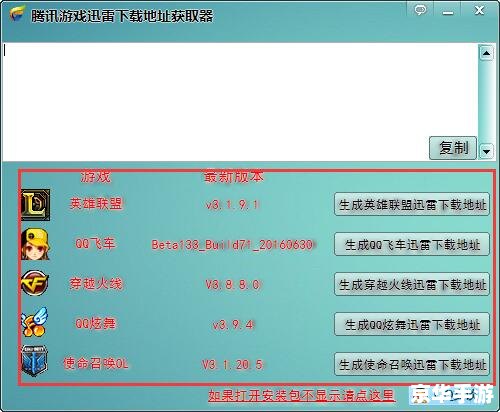Click inside the download address text area
Viewport: 500px width, 412px height.
(x=240, y=102)
